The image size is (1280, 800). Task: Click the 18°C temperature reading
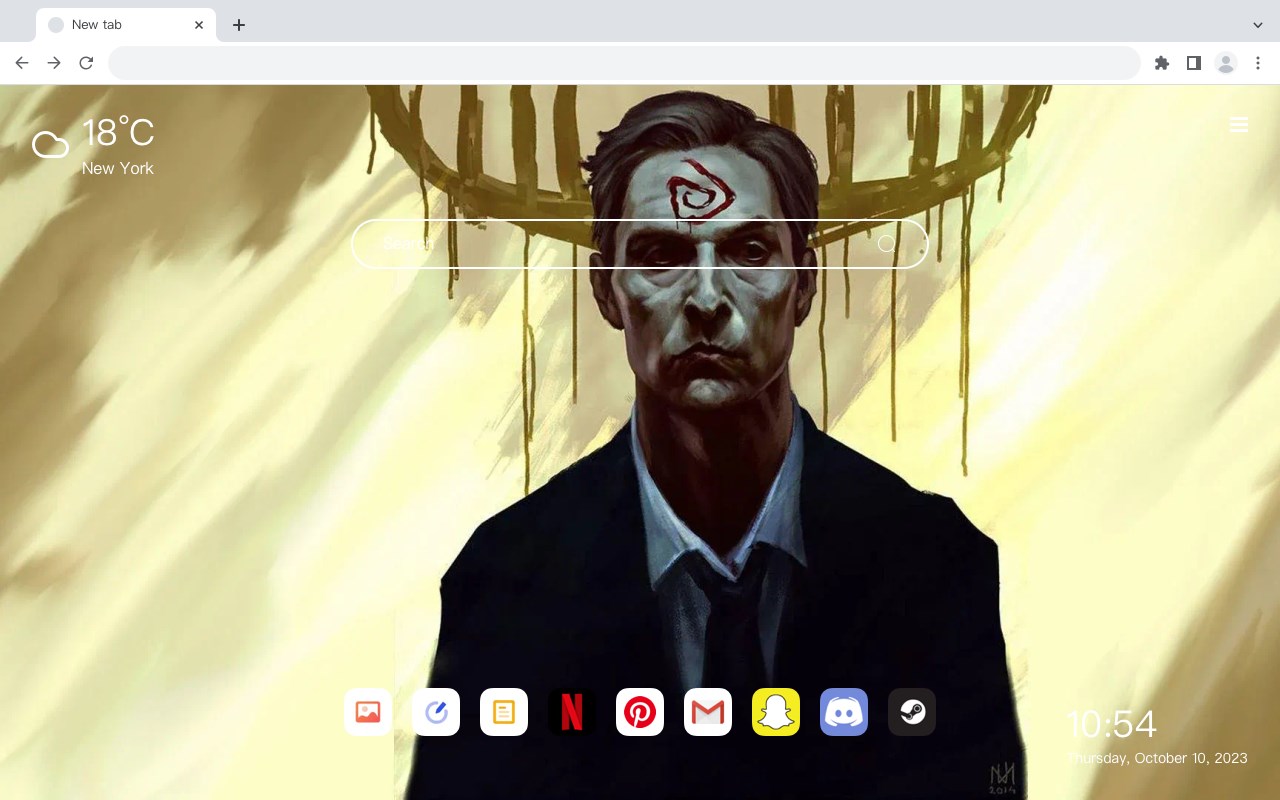[x=118, y=133]
